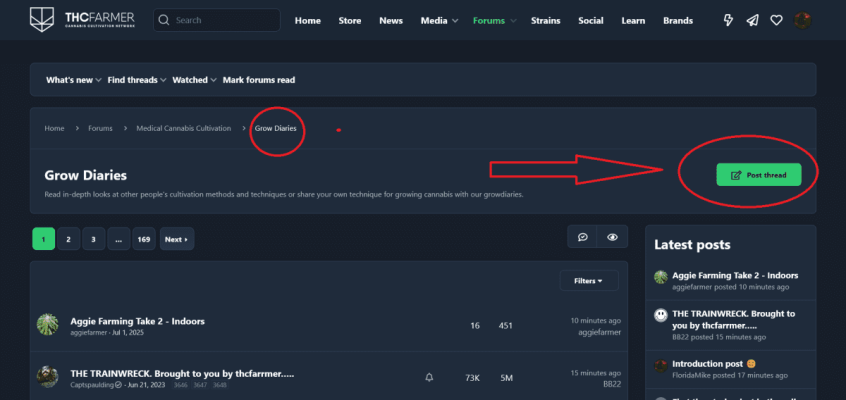Expand the Forums dropdown chevron

point(513,21)
